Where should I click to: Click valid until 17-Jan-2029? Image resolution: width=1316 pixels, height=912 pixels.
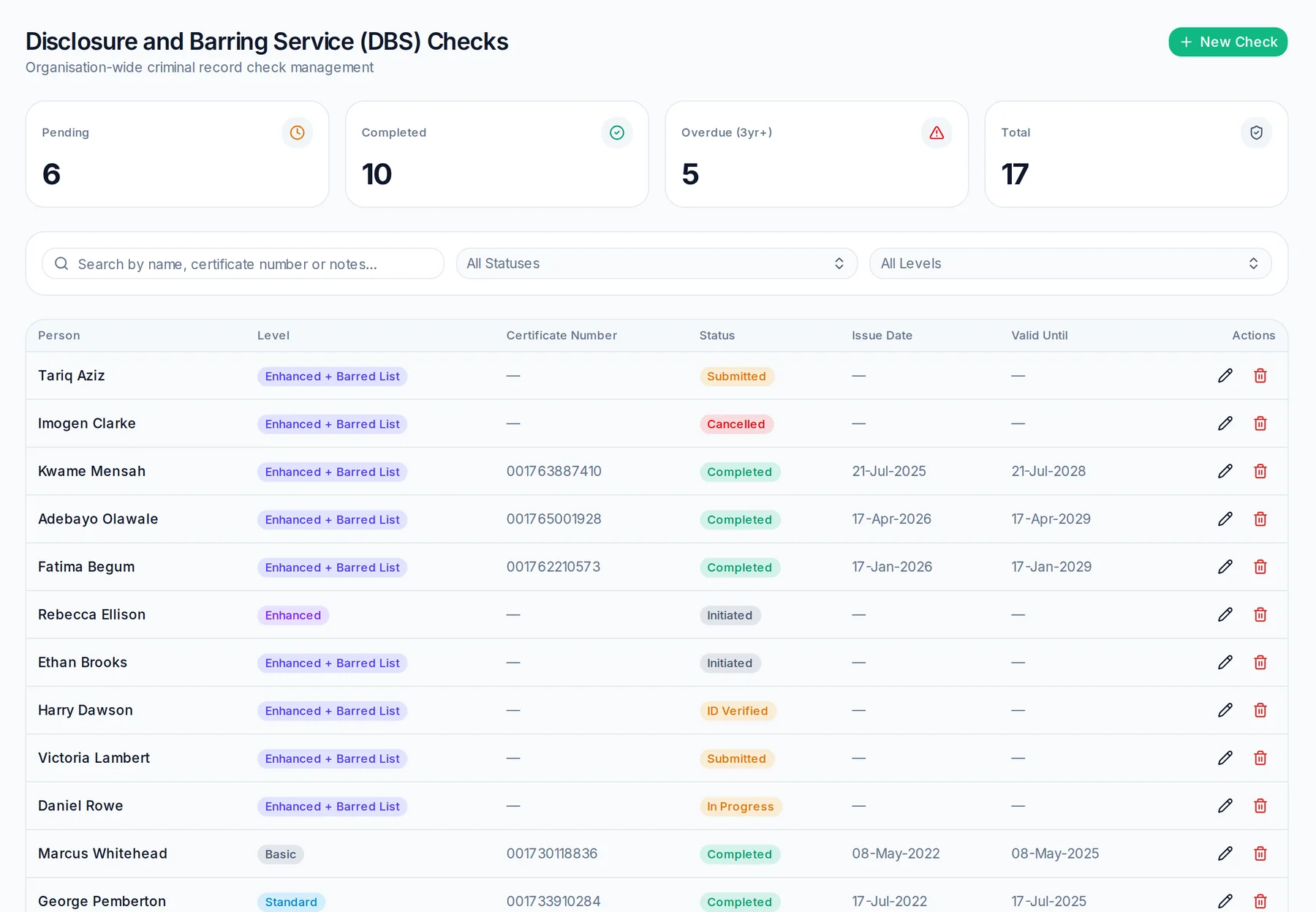[1051, 567]
